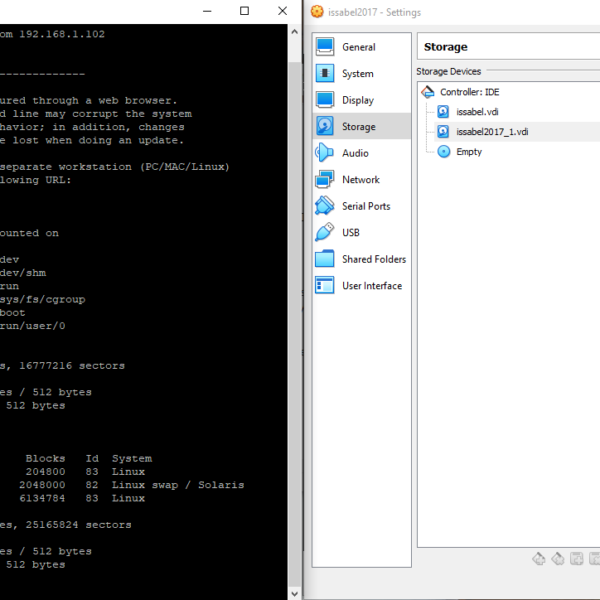
Task: Click the add storage controller icon
Action: point(539,559)
